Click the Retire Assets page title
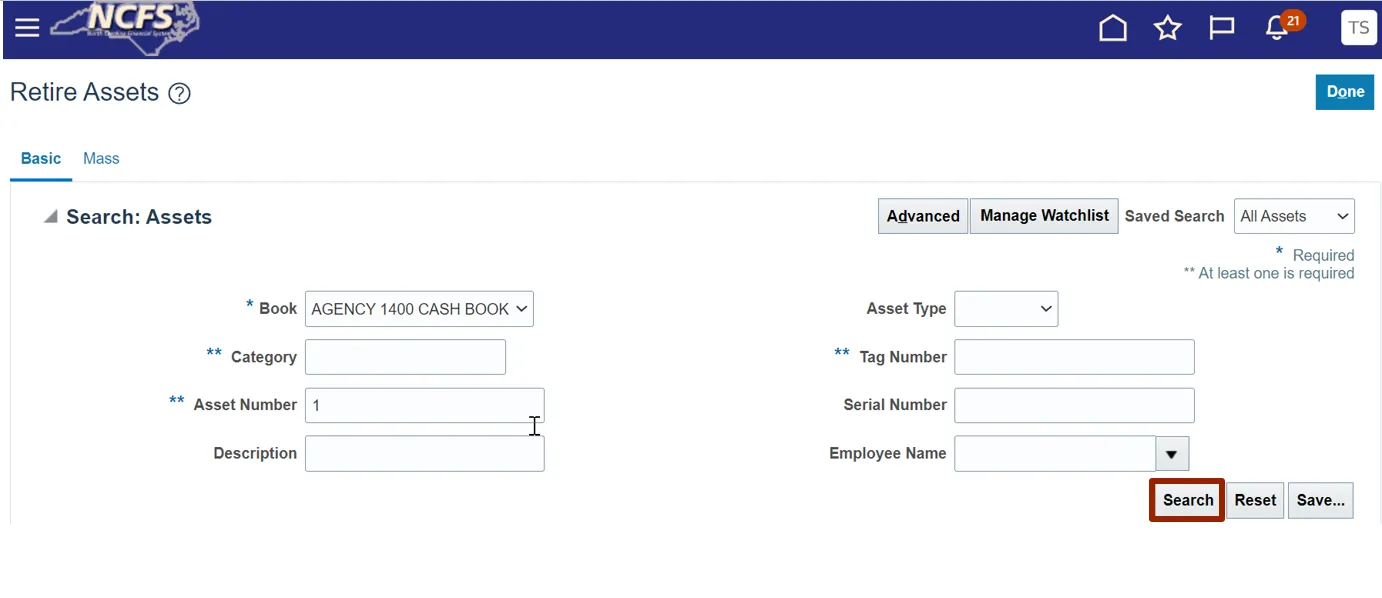The width and height of the screenshot is (1382, 598). (84, 92)
